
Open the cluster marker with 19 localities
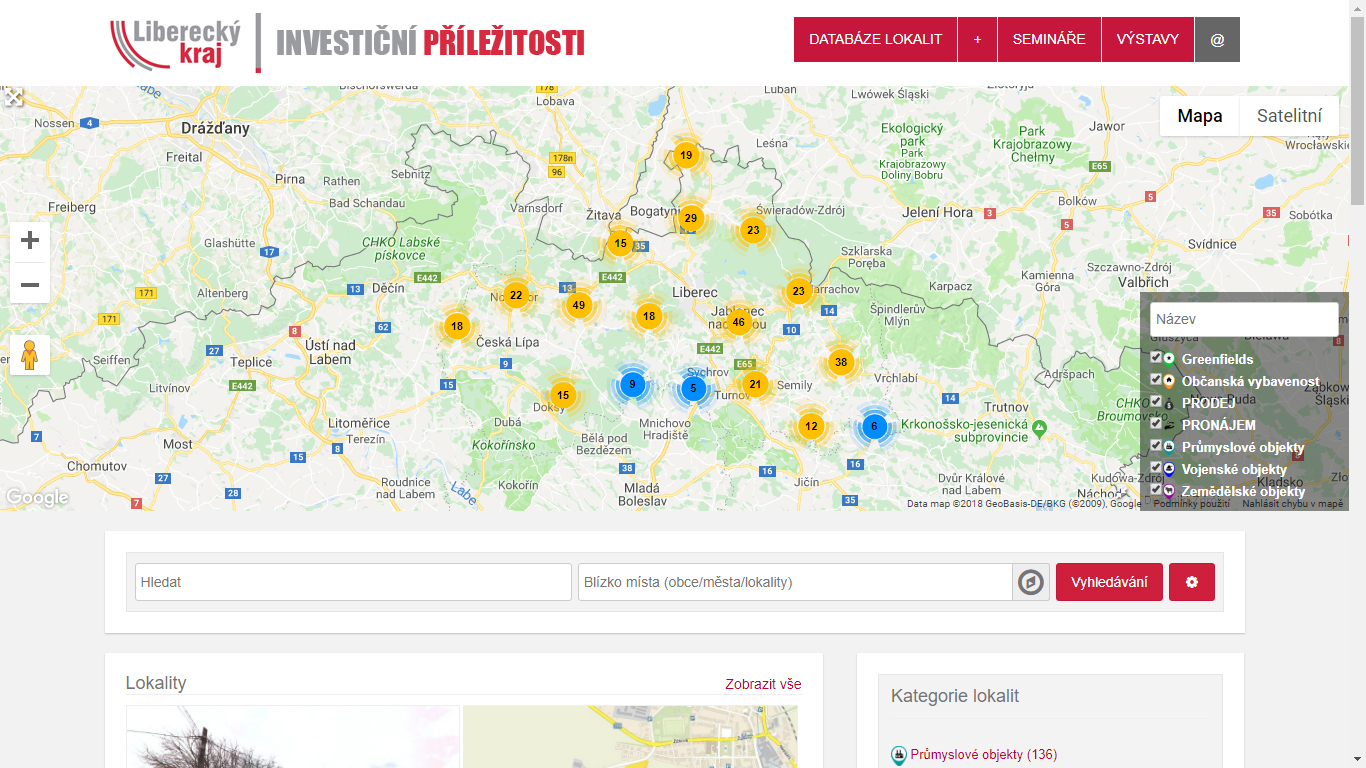(685, 155)
